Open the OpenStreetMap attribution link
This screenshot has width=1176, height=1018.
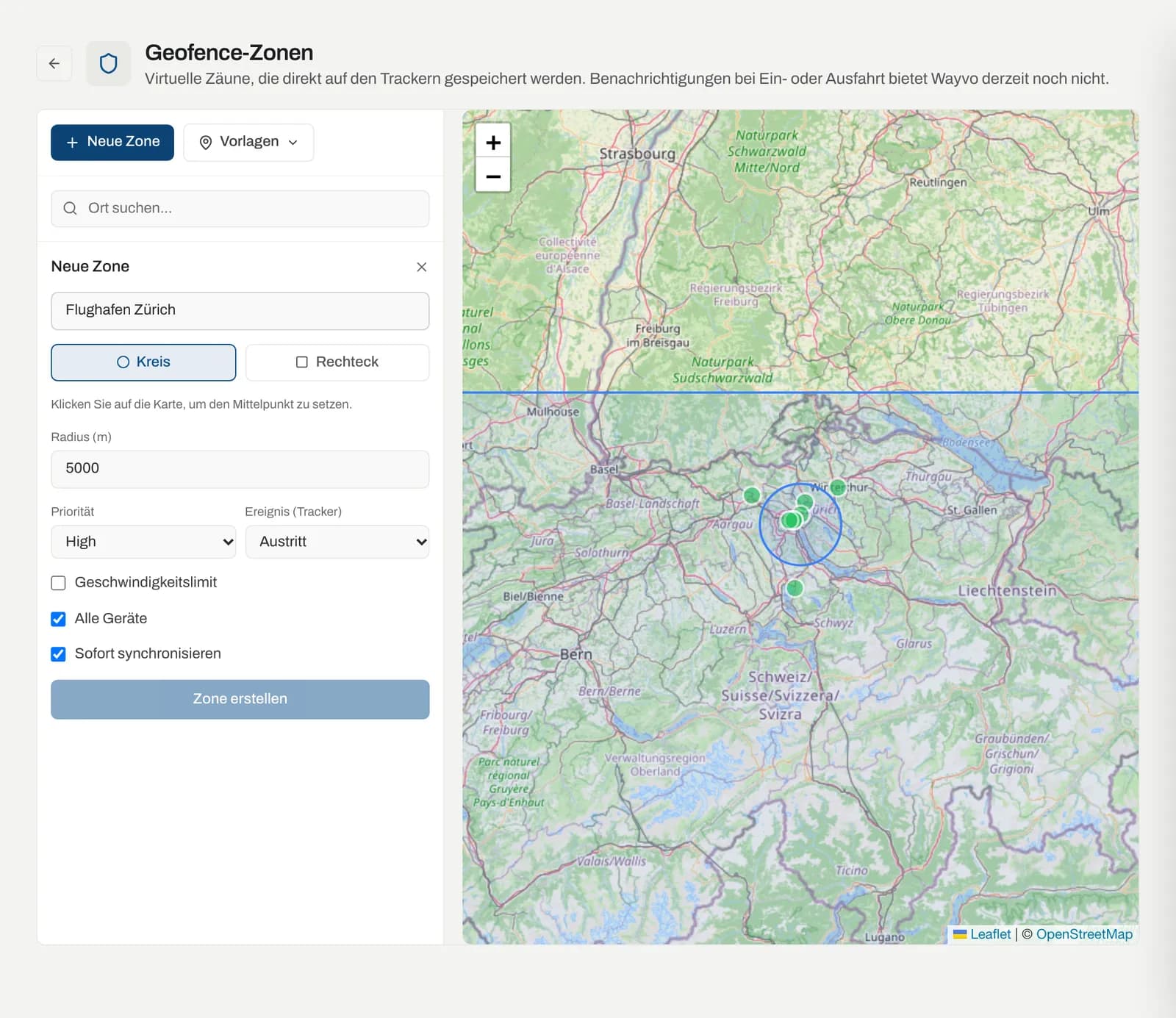pyautogui.click(x=1084, y=934)
